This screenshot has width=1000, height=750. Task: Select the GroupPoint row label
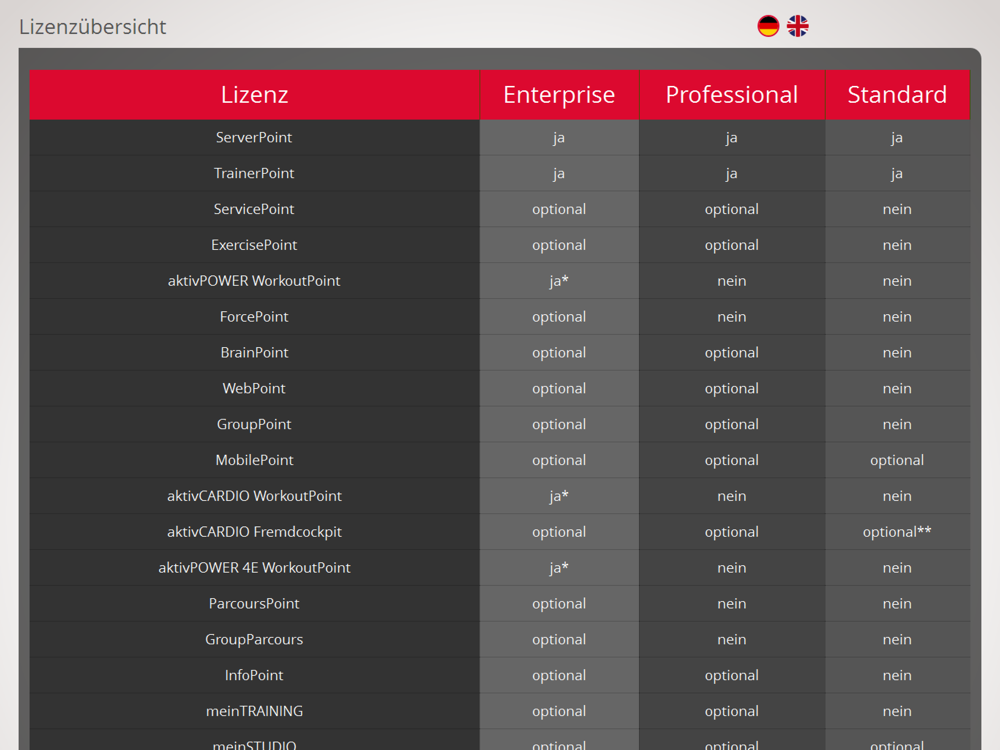254,424
